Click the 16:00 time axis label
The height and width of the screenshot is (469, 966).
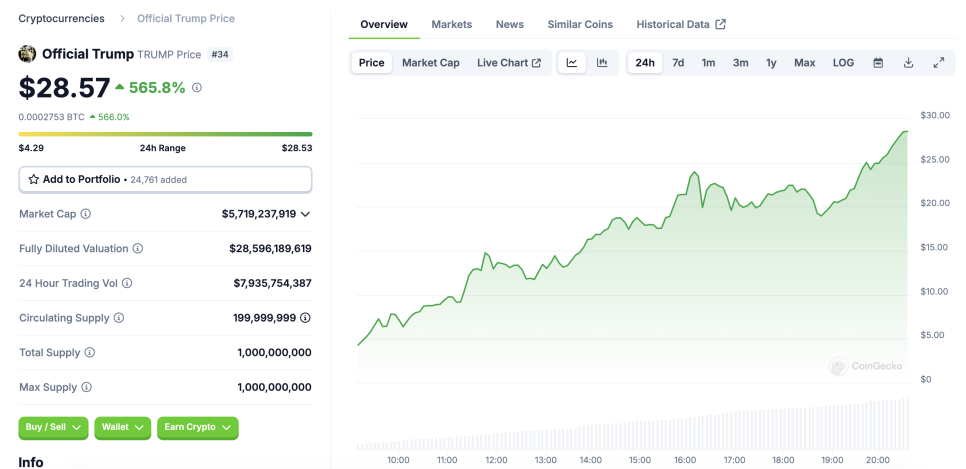pos(685,460)
